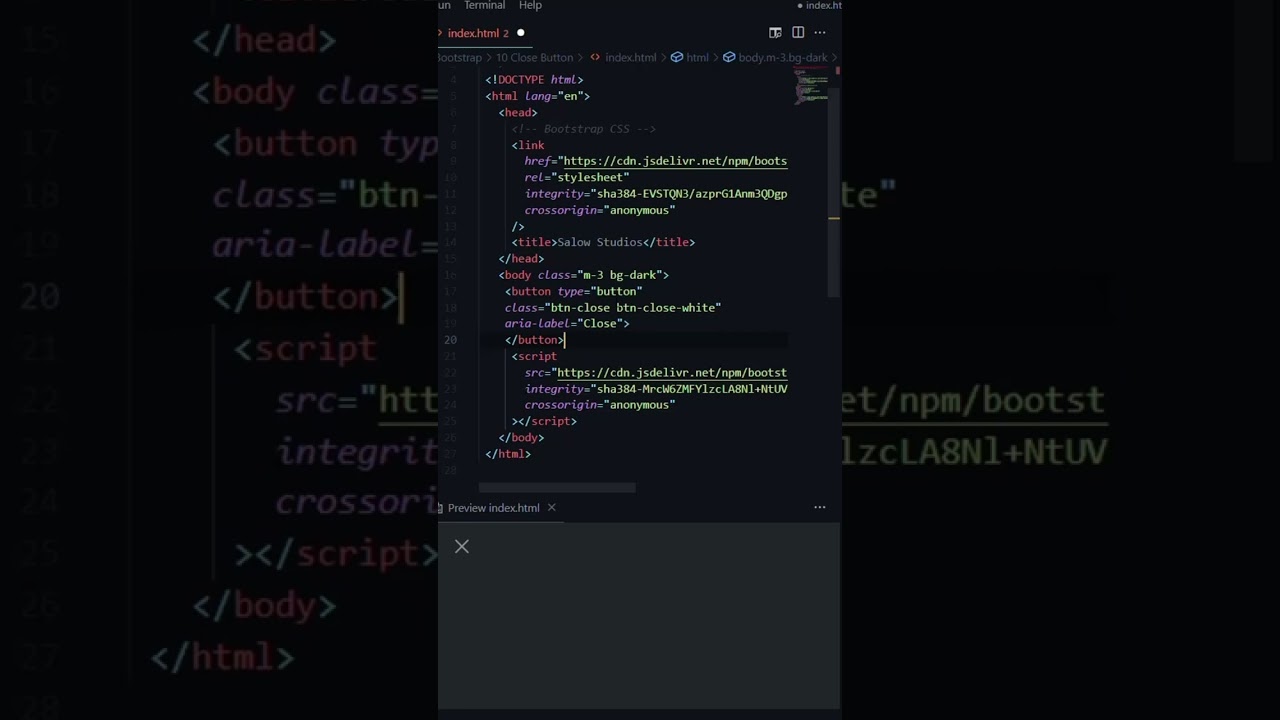Follow the Bootstrap script src link
This screenshot has width=1280, height=720.
click(x=672, y=373)
